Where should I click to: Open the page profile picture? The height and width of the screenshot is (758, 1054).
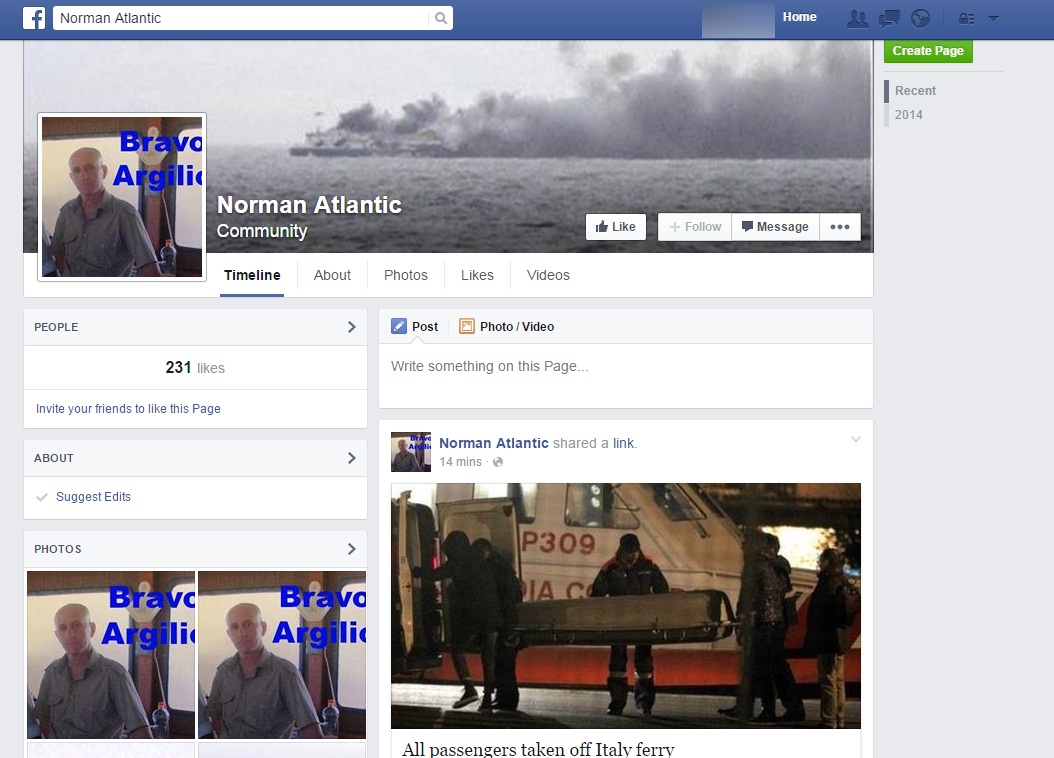122,197
